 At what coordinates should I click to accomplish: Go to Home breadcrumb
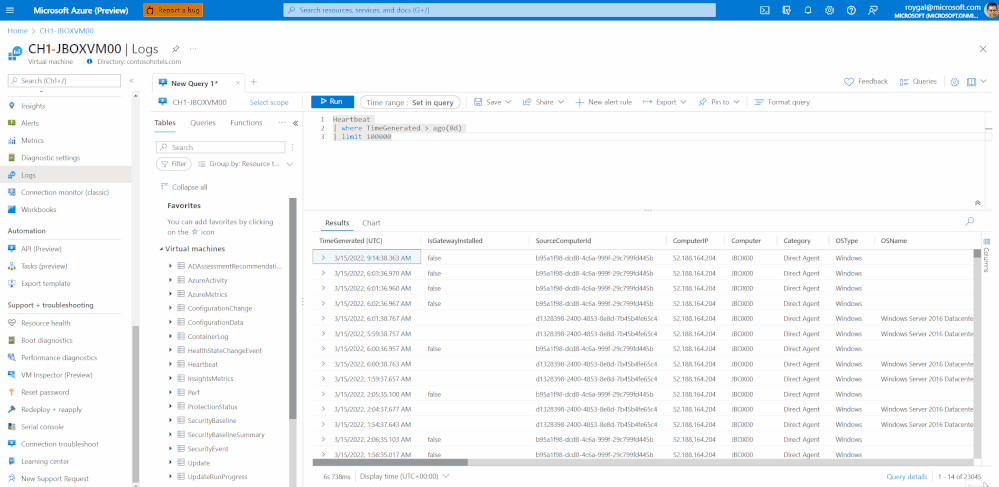pos(17,31)
